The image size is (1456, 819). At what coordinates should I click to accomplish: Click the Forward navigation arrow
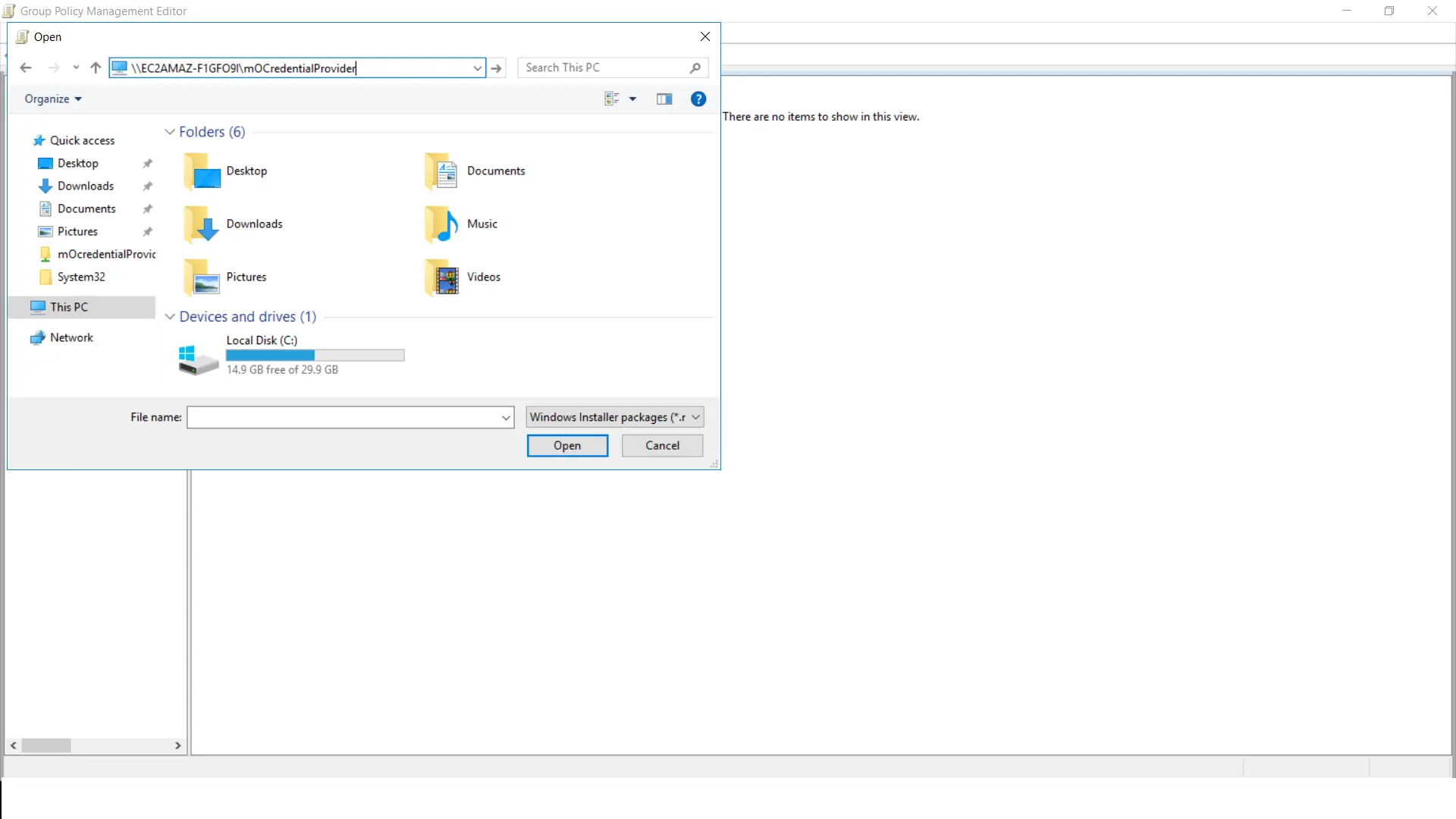54,68
